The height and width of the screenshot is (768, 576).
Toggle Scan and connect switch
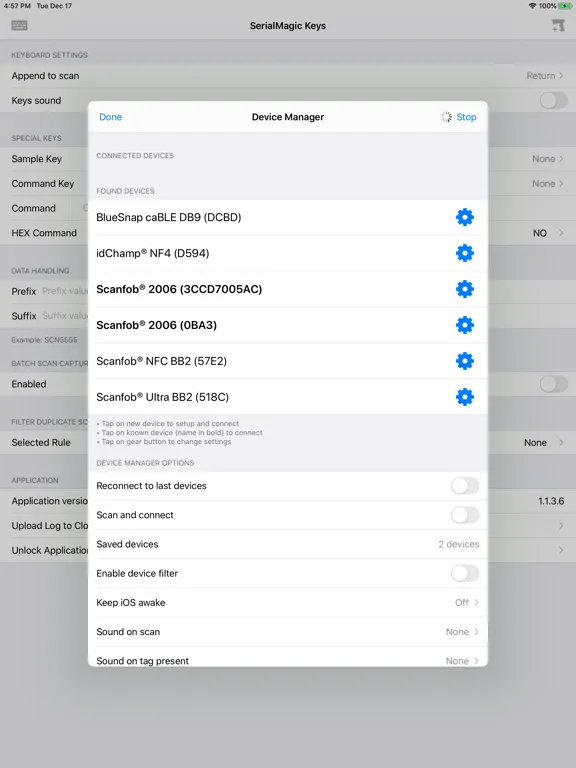[x=465, y=515]
